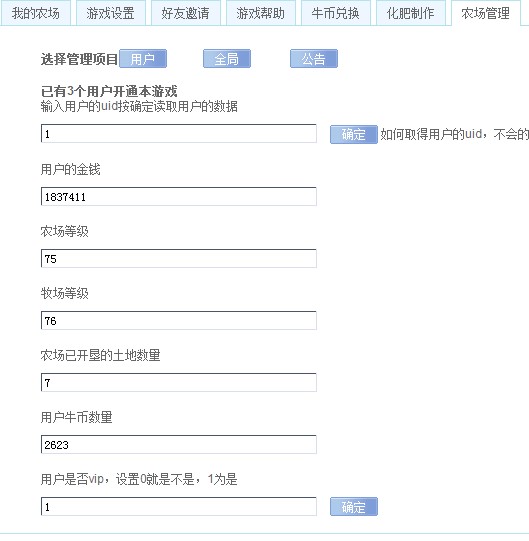Viewport: 529px width, 541px height.
Task: Focus the vip setting input field
Action: 179,506
